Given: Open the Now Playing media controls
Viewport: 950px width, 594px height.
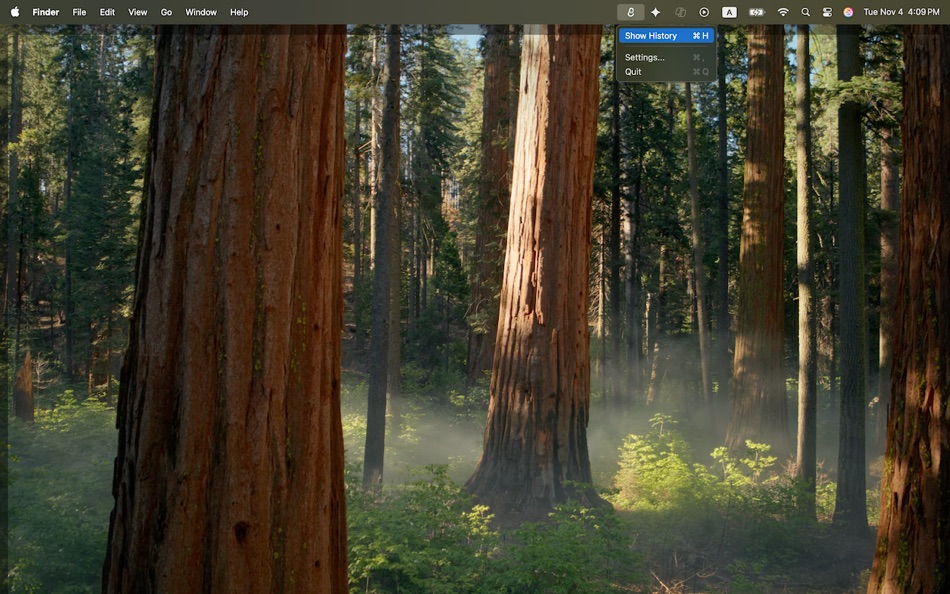Looking at the screenshot, I should coord(703,11).
